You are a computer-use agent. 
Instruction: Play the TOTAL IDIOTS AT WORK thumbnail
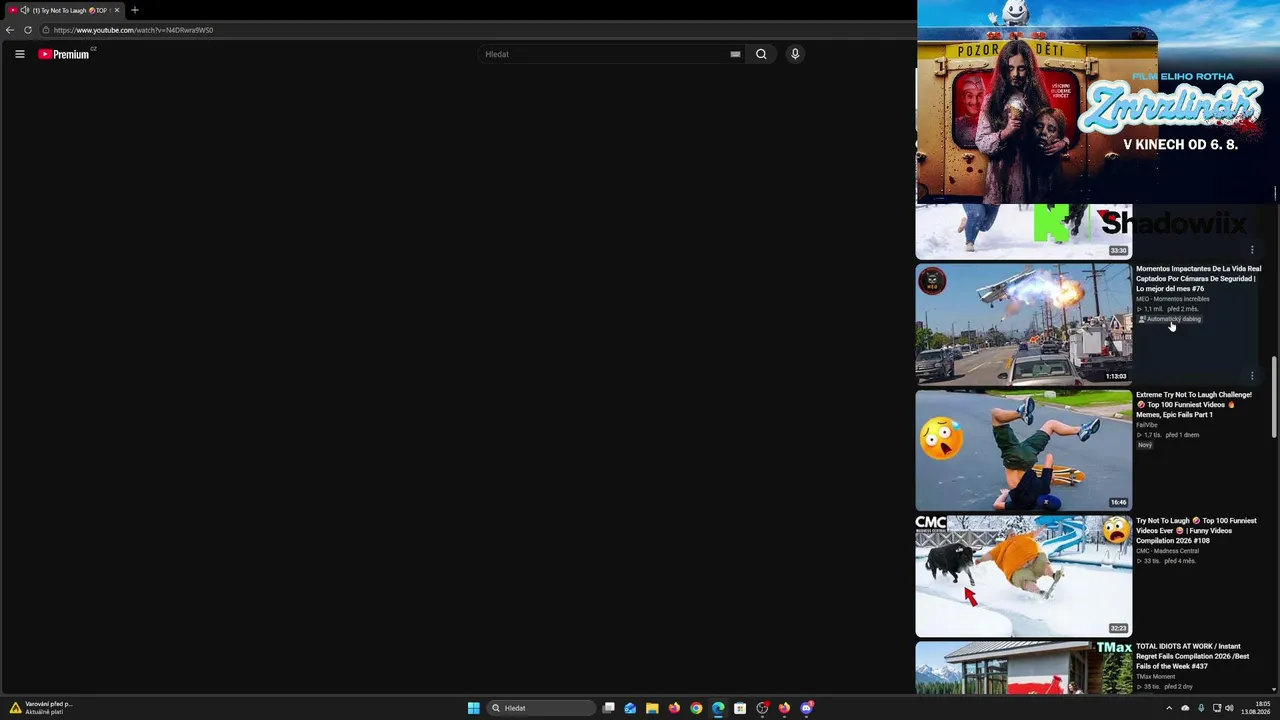[x=1024, y=668]
